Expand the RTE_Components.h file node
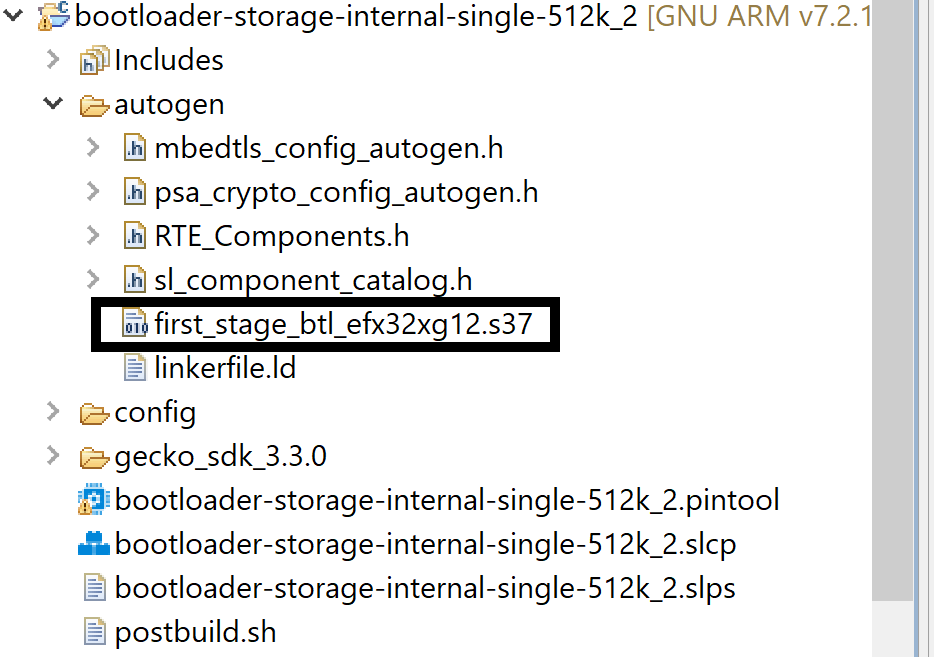The width and height of the screenshot is (934, 657). (94, 236)
